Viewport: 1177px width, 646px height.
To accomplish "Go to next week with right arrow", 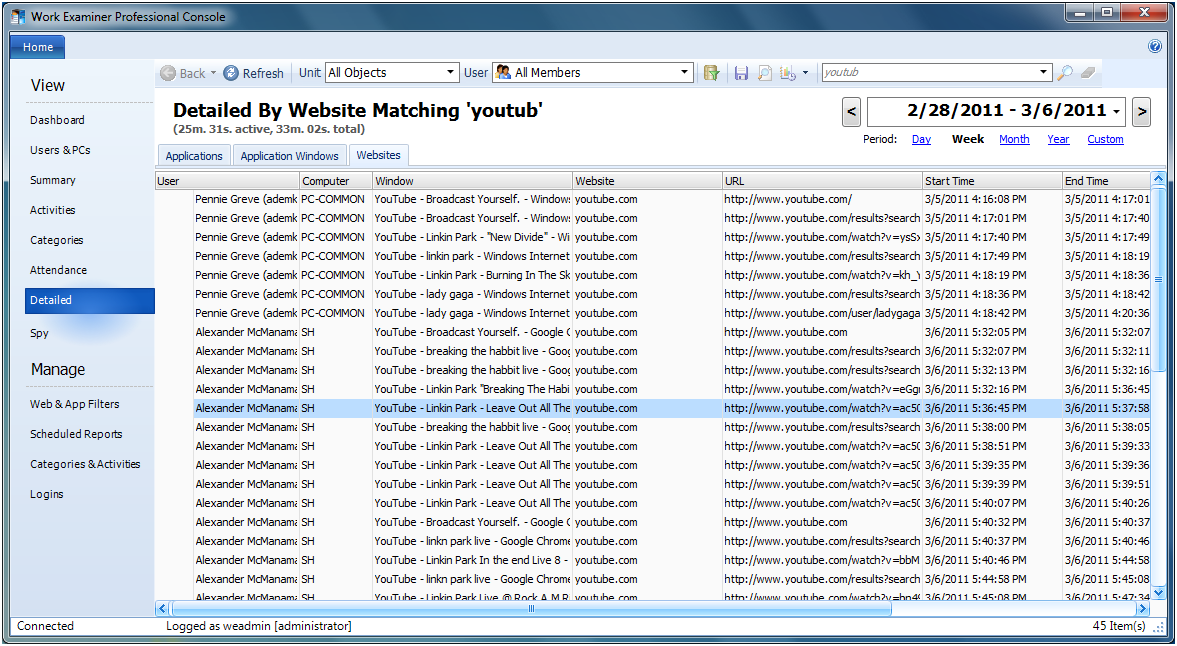I will tap(1141, 112).
